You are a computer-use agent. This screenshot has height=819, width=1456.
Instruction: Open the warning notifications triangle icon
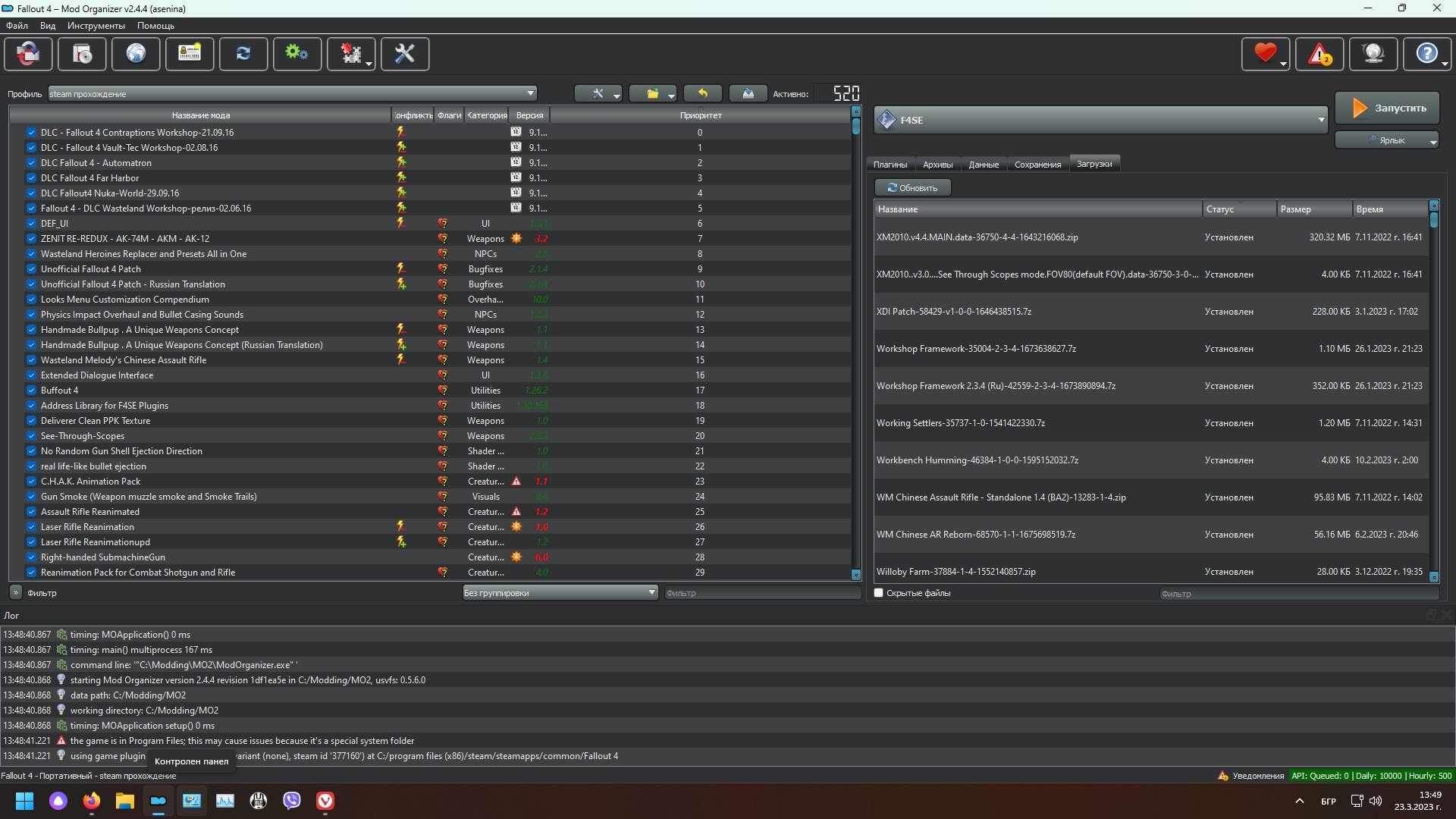pos(1319,54)
